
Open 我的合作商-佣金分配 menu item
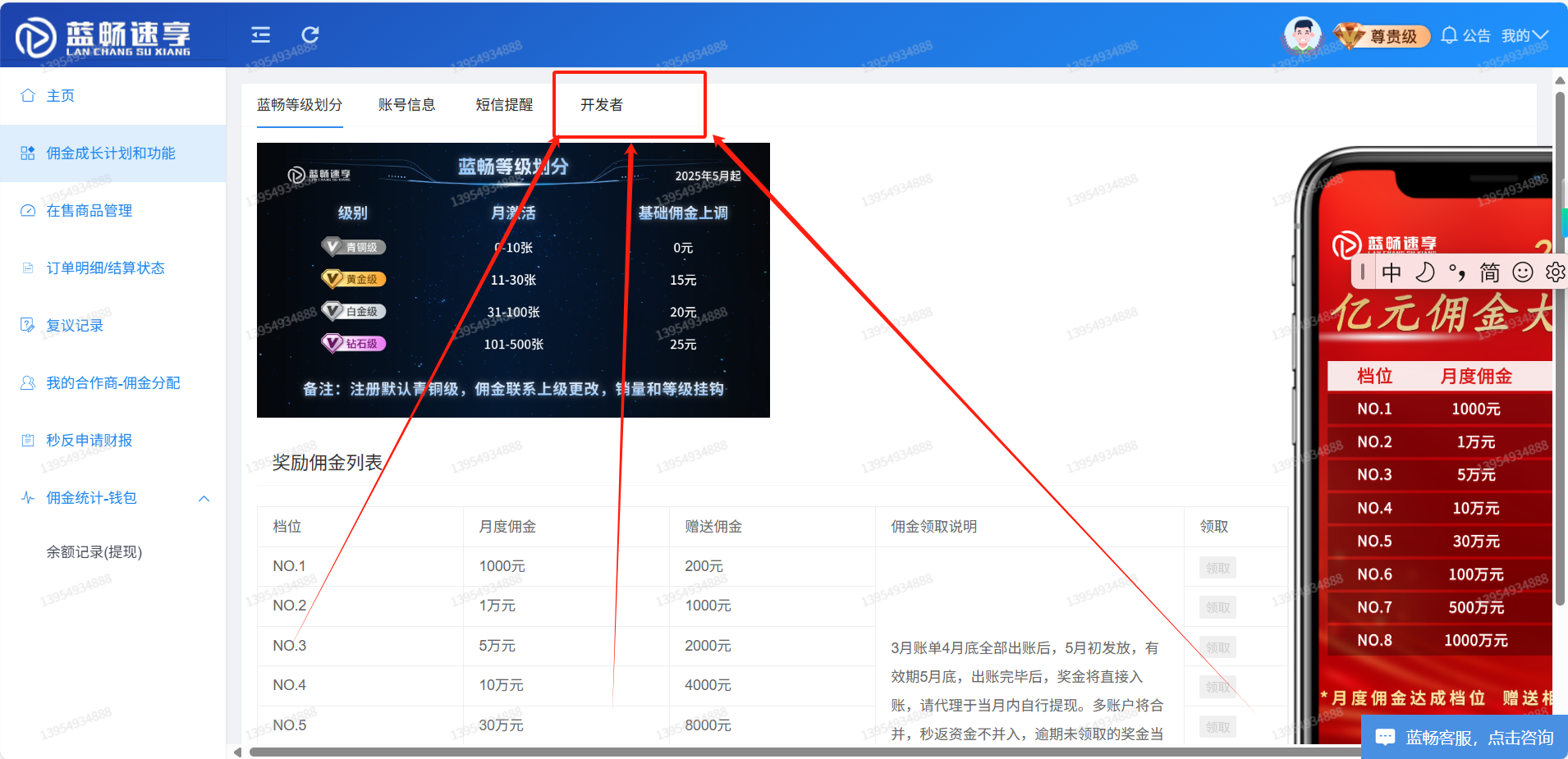[113, 383]
